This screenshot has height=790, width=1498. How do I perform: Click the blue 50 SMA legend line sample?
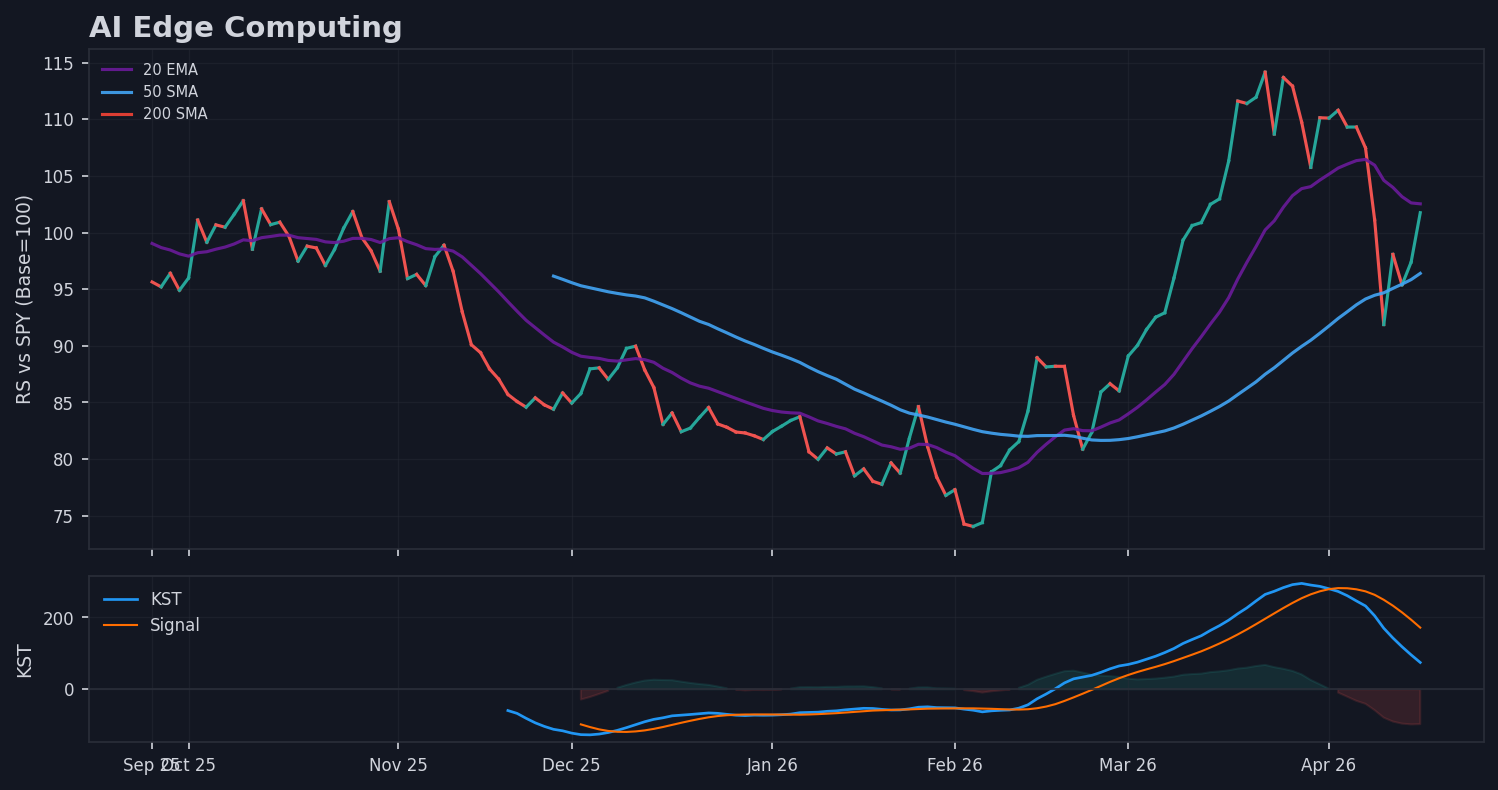[x=118, y=92]
